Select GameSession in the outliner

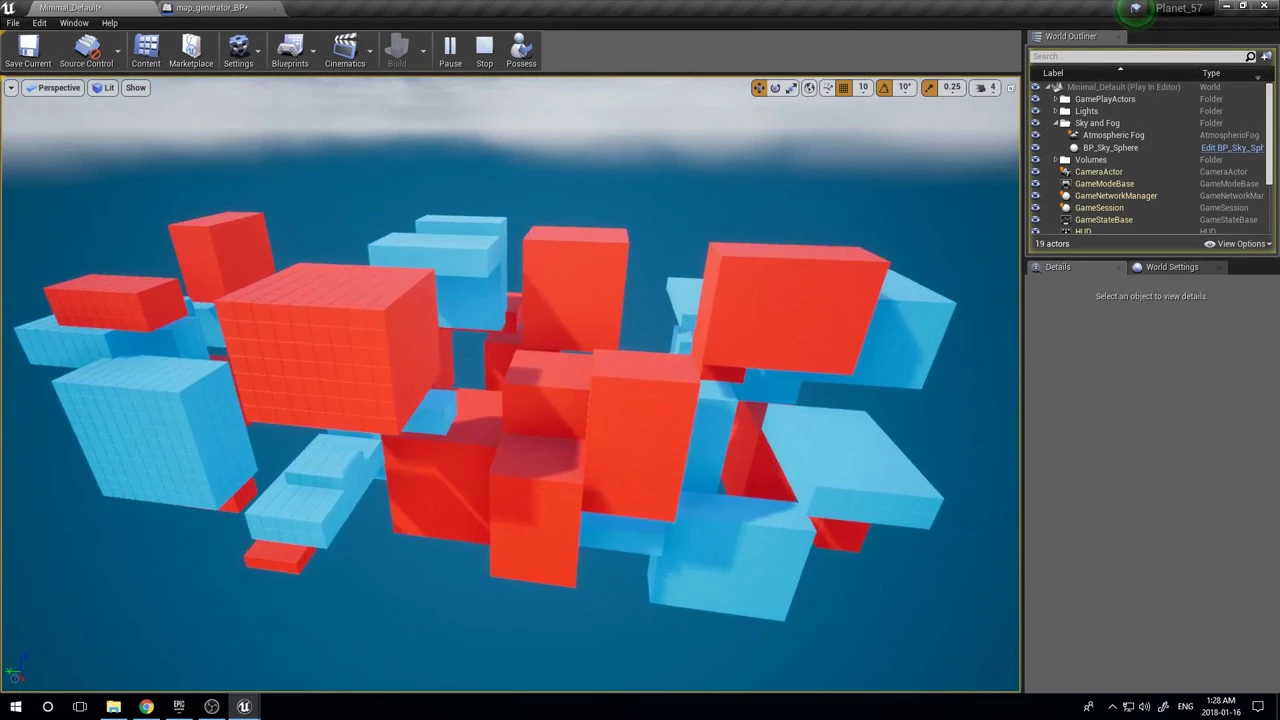click(x=1099, y=208)
